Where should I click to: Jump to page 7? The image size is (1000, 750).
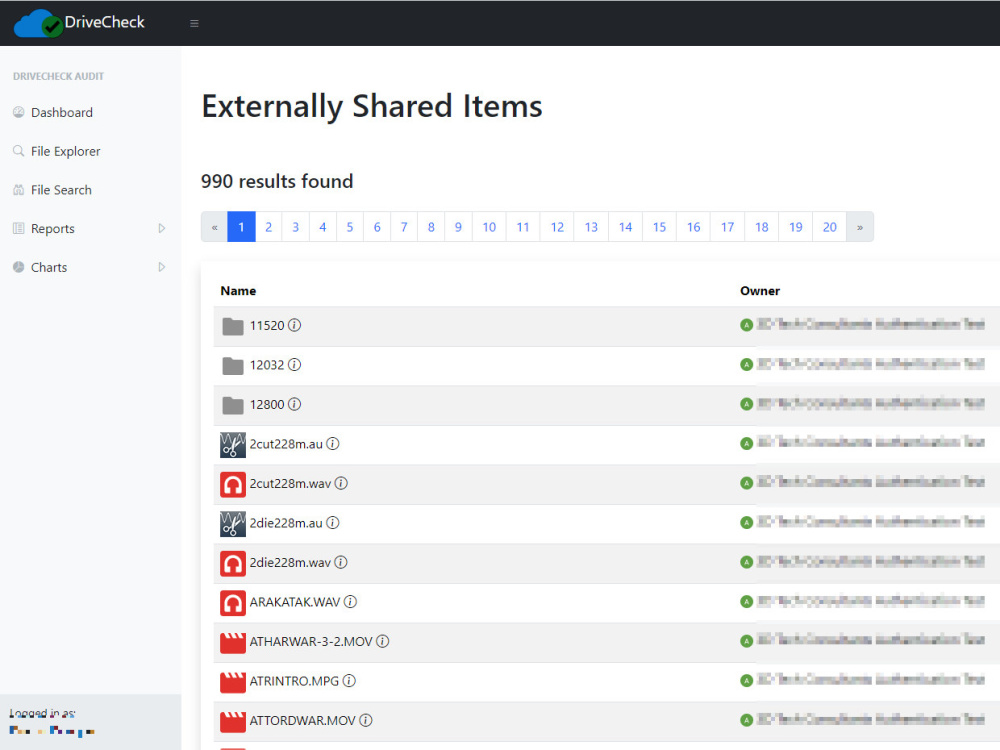404,227
